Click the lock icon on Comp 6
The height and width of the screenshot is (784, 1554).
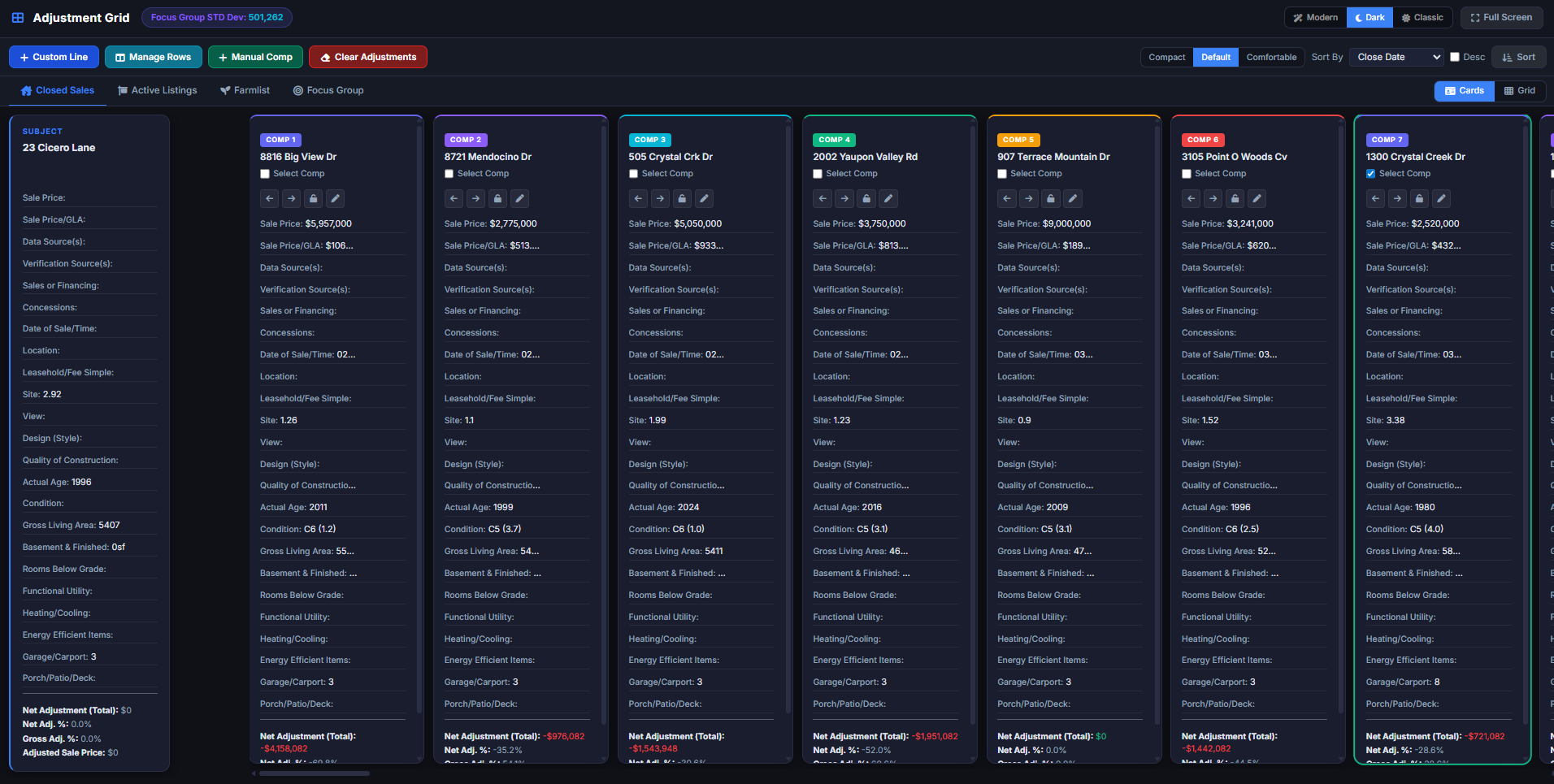(x=1235, y=198)
